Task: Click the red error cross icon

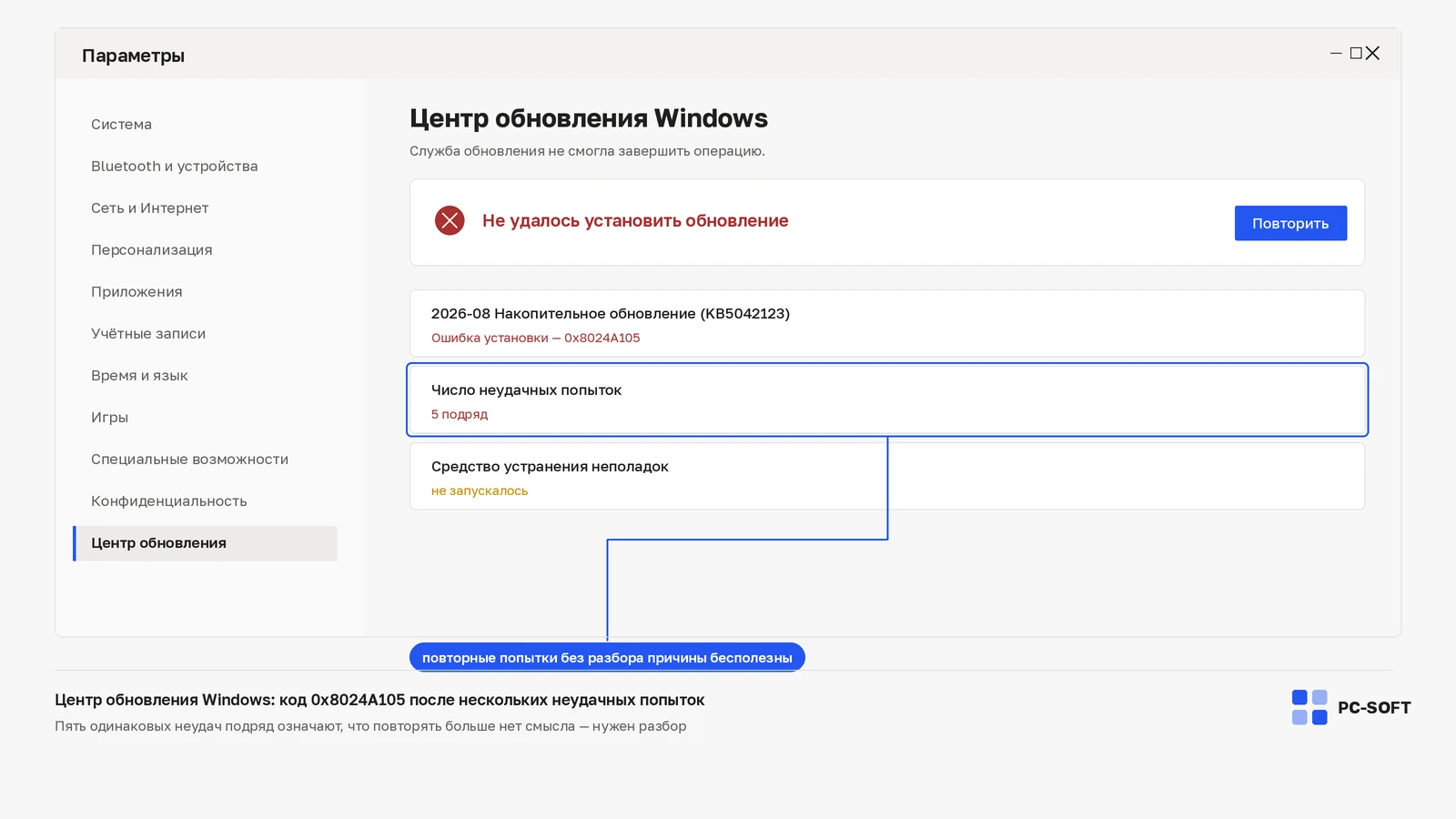Action: [450, 220]
